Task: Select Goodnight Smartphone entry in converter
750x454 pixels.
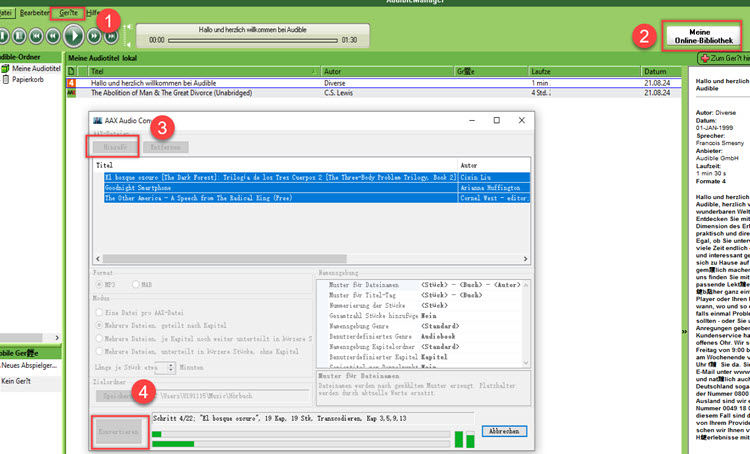Action: tap(317, 188)
